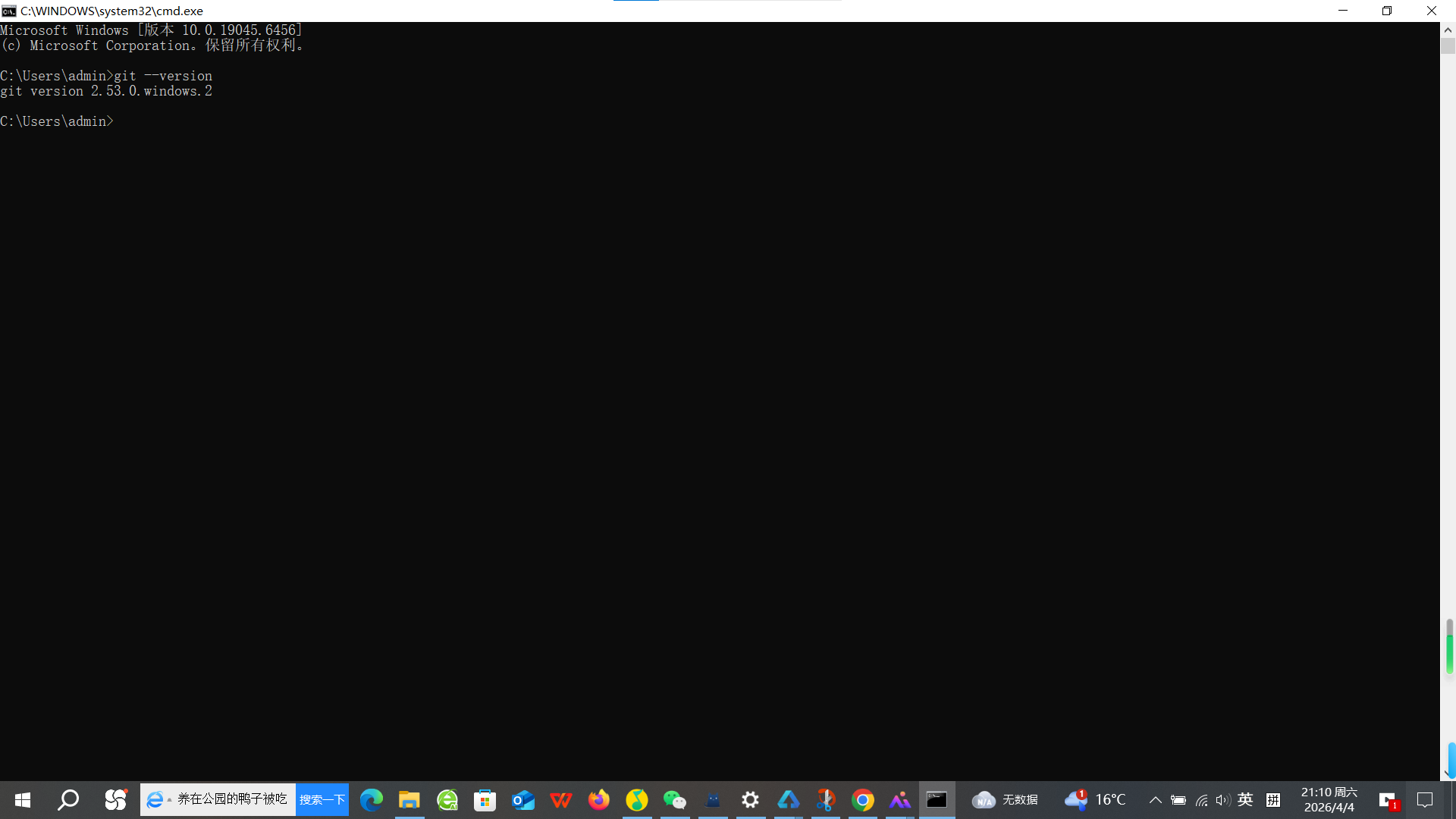This screenshot has height=819, width=1456.
Task: Open File Explorer from the taskbar
Action: pos(409,800)
